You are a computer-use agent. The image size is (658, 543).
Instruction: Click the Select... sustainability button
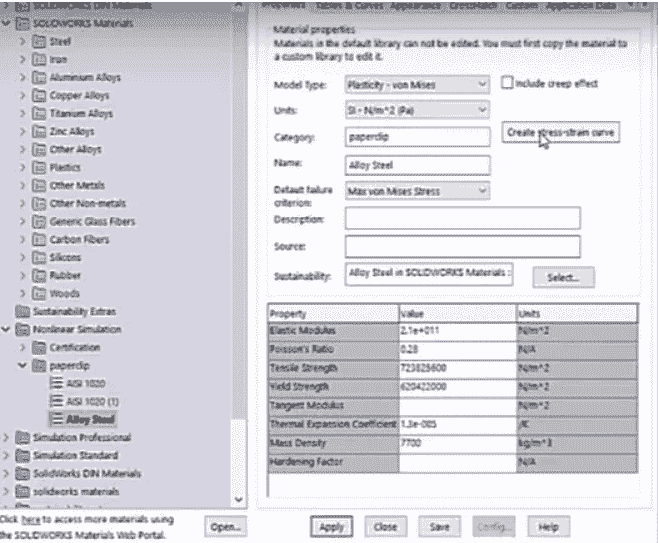point(563,277)
